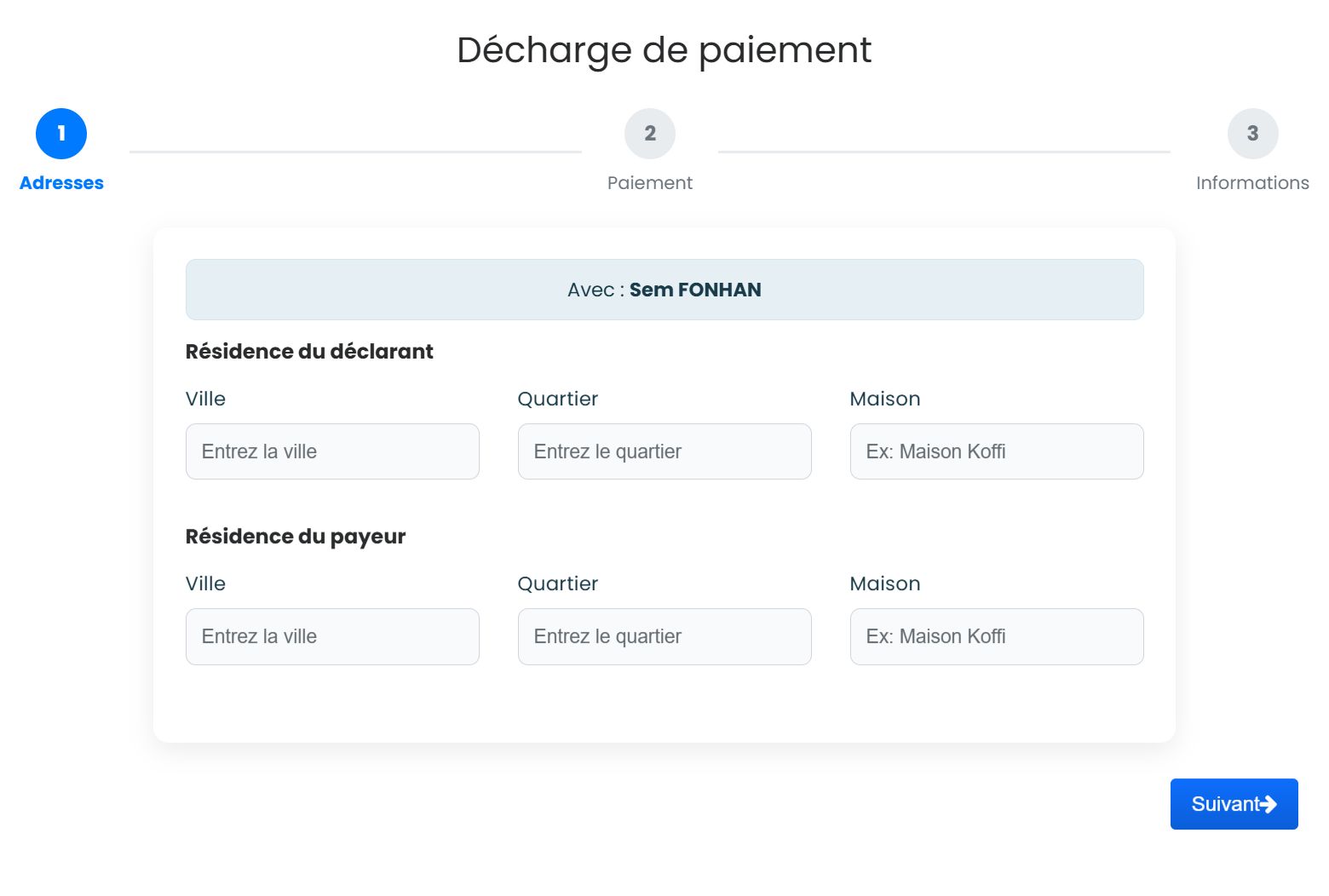Click the arrow icon in Suivant button
1329x896 pixels.
point(1269,804)
